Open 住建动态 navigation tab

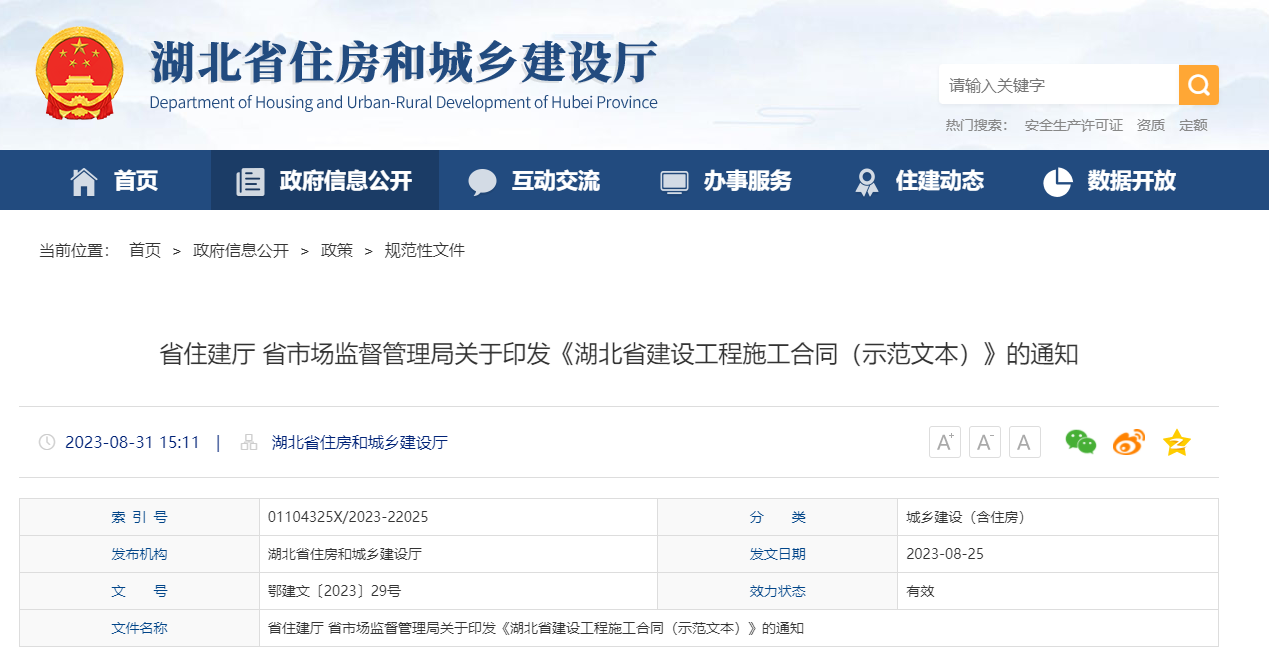click(x=940, y=181)
